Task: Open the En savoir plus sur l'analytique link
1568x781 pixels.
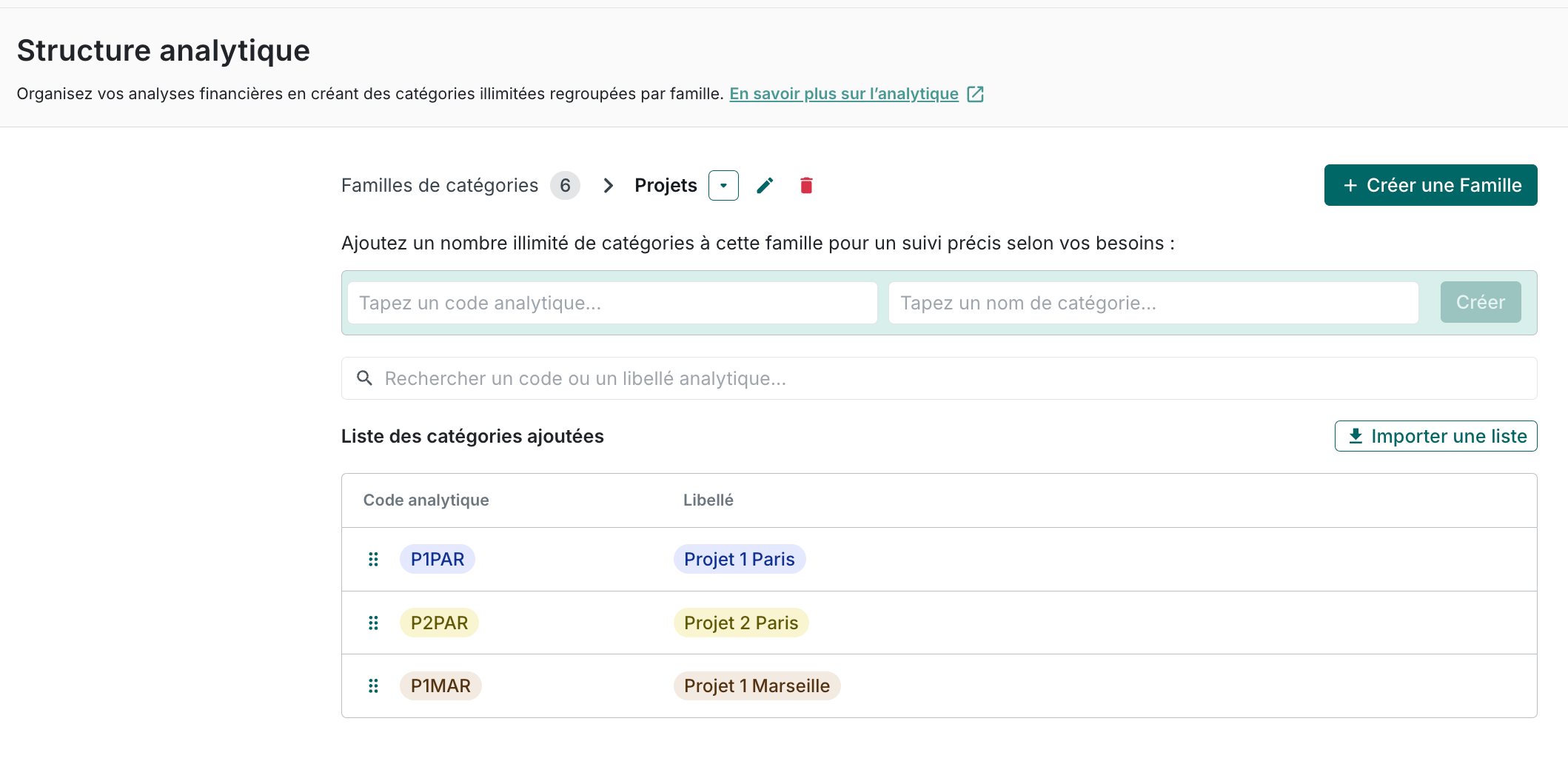Action: (x=844, y=94)
